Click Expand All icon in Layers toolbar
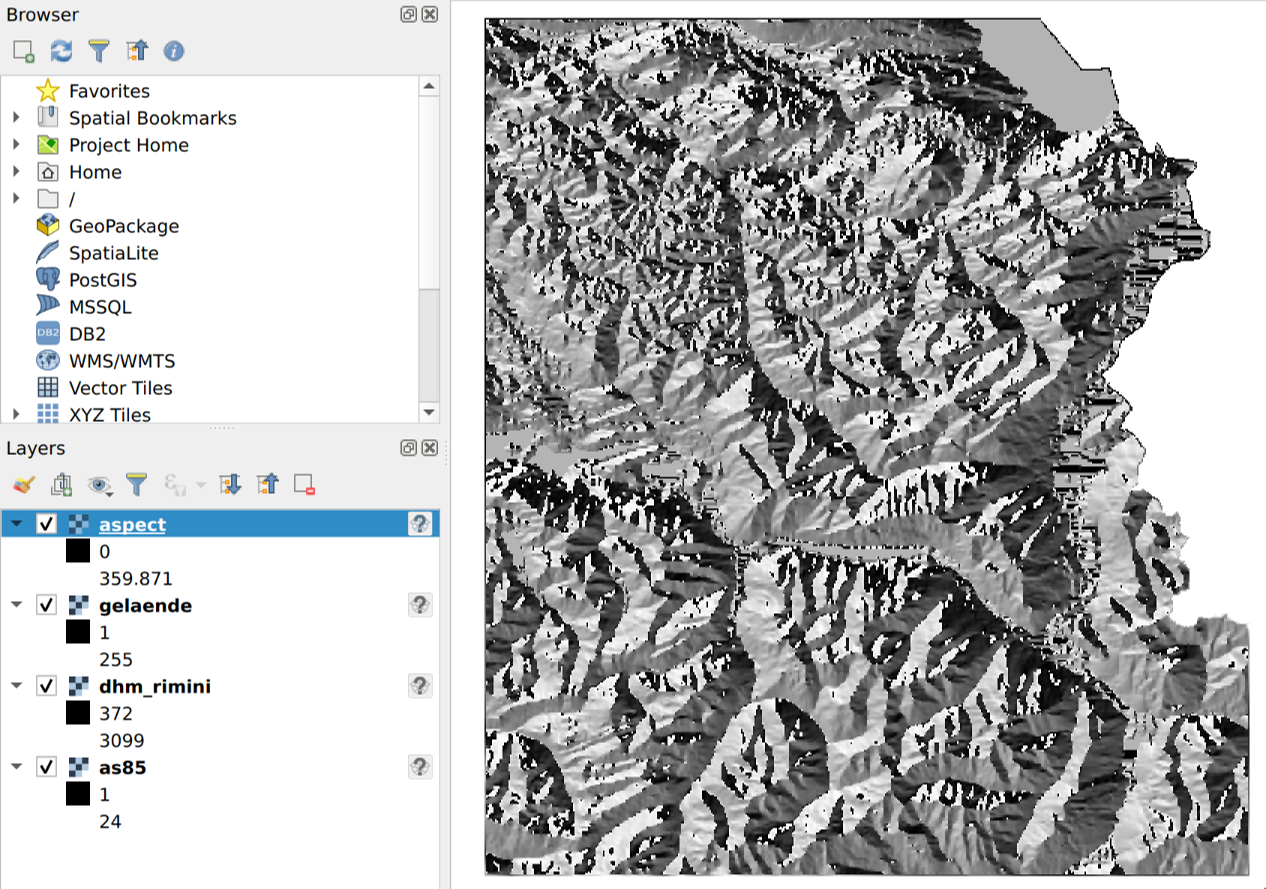The height and width of the screenshot is (889, 1266). pos(230,485)
